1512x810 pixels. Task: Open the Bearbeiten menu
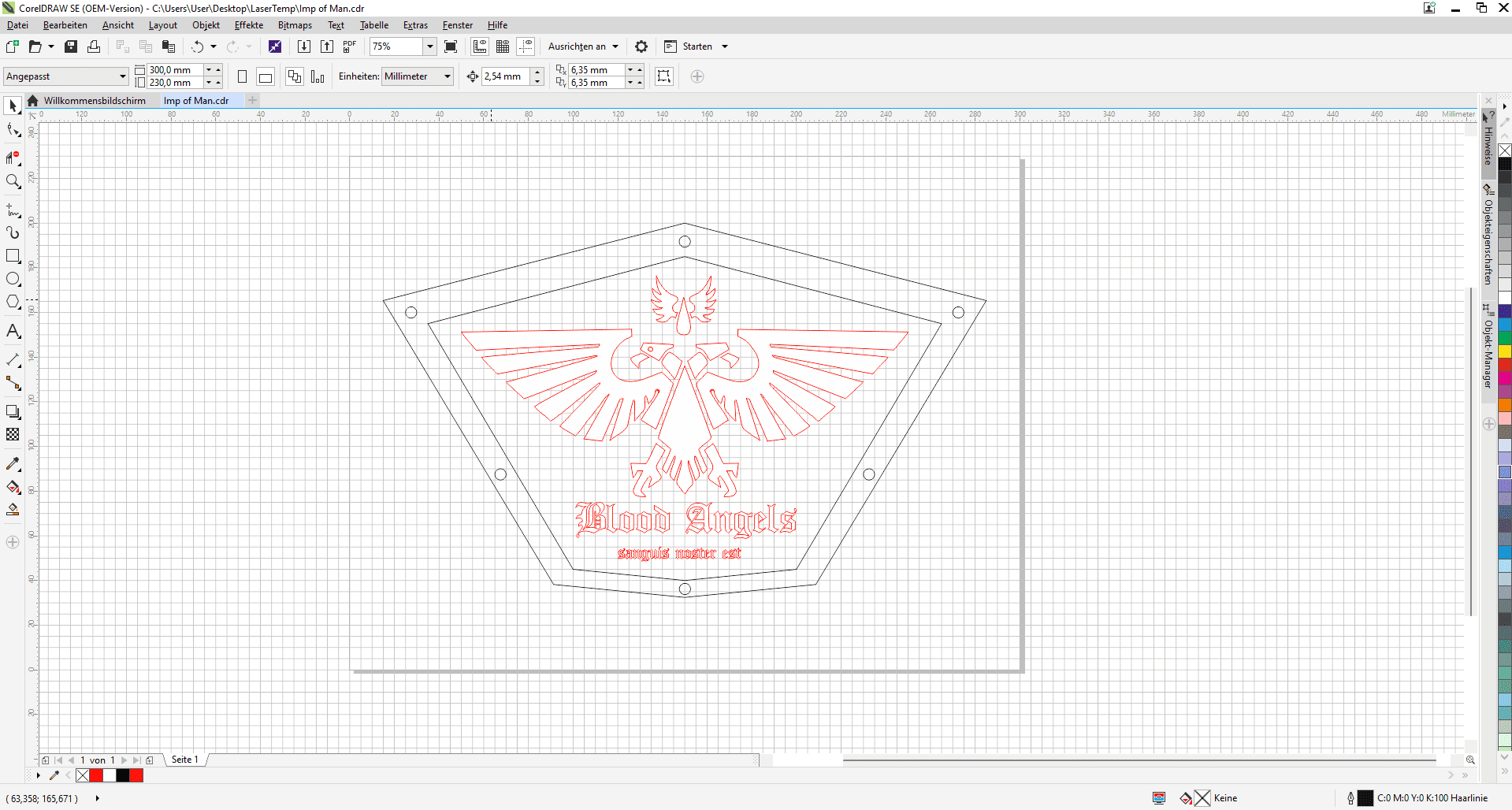(x=65, y=25)
